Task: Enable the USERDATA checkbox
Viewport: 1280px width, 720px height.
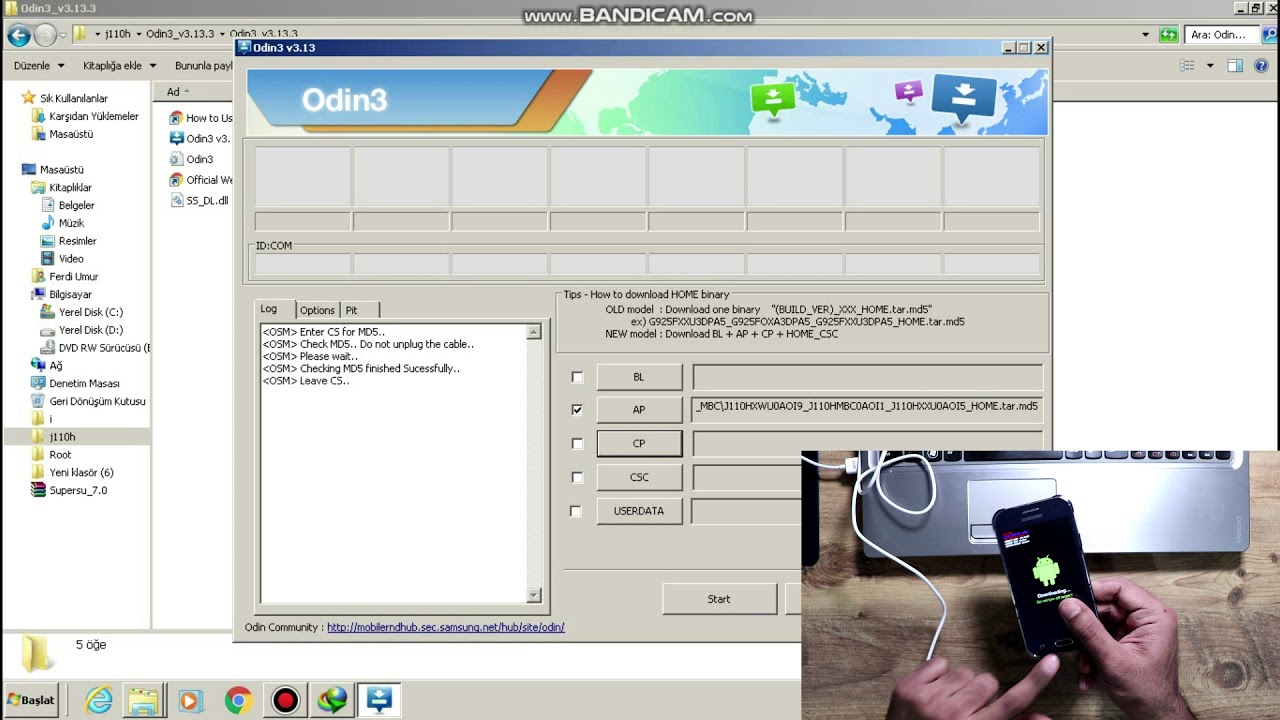Action: pyautogui.click(x=577, y=511)
